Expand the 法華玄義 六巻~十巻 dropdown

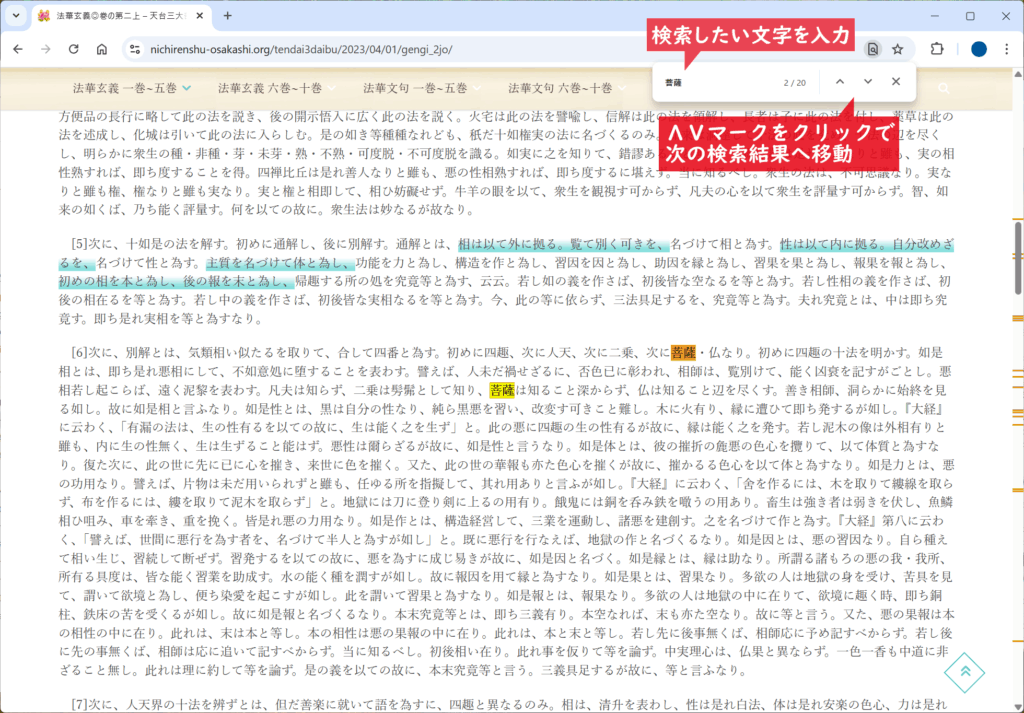point(271,88)
